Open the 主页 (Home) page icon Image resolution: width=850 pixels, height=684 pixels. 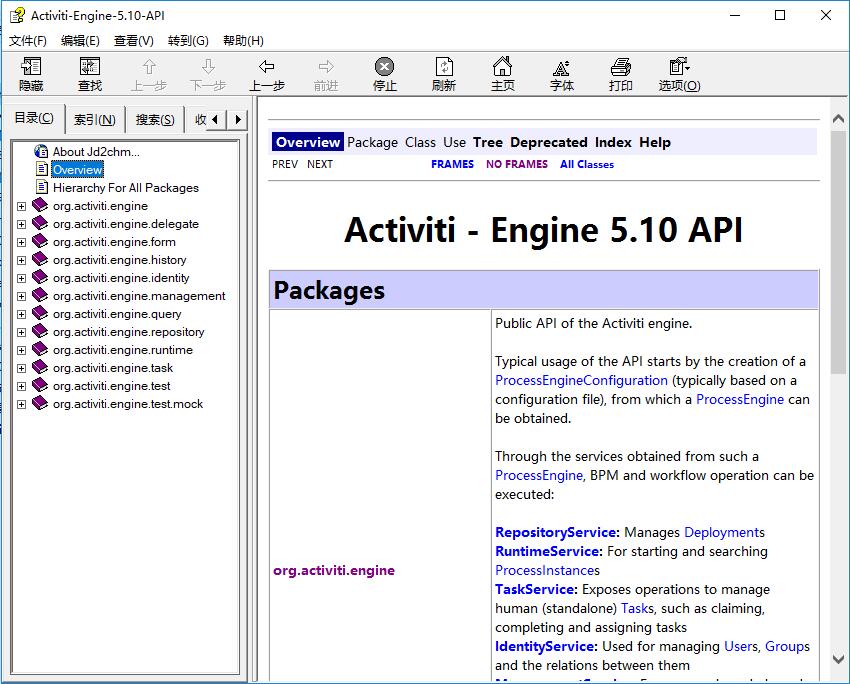point(502,73)
